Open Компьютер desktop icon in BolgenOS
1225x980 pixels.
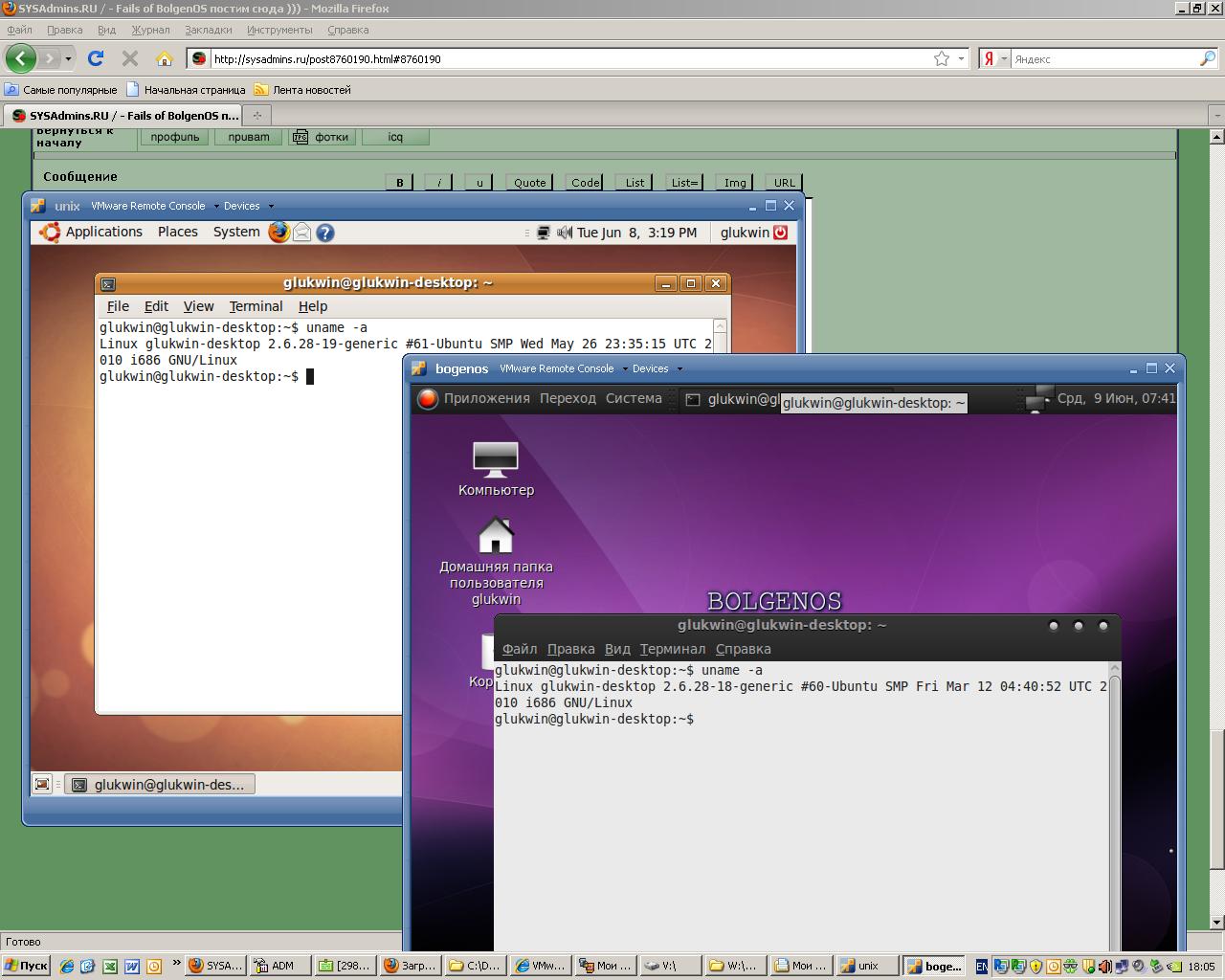point(496,468)
